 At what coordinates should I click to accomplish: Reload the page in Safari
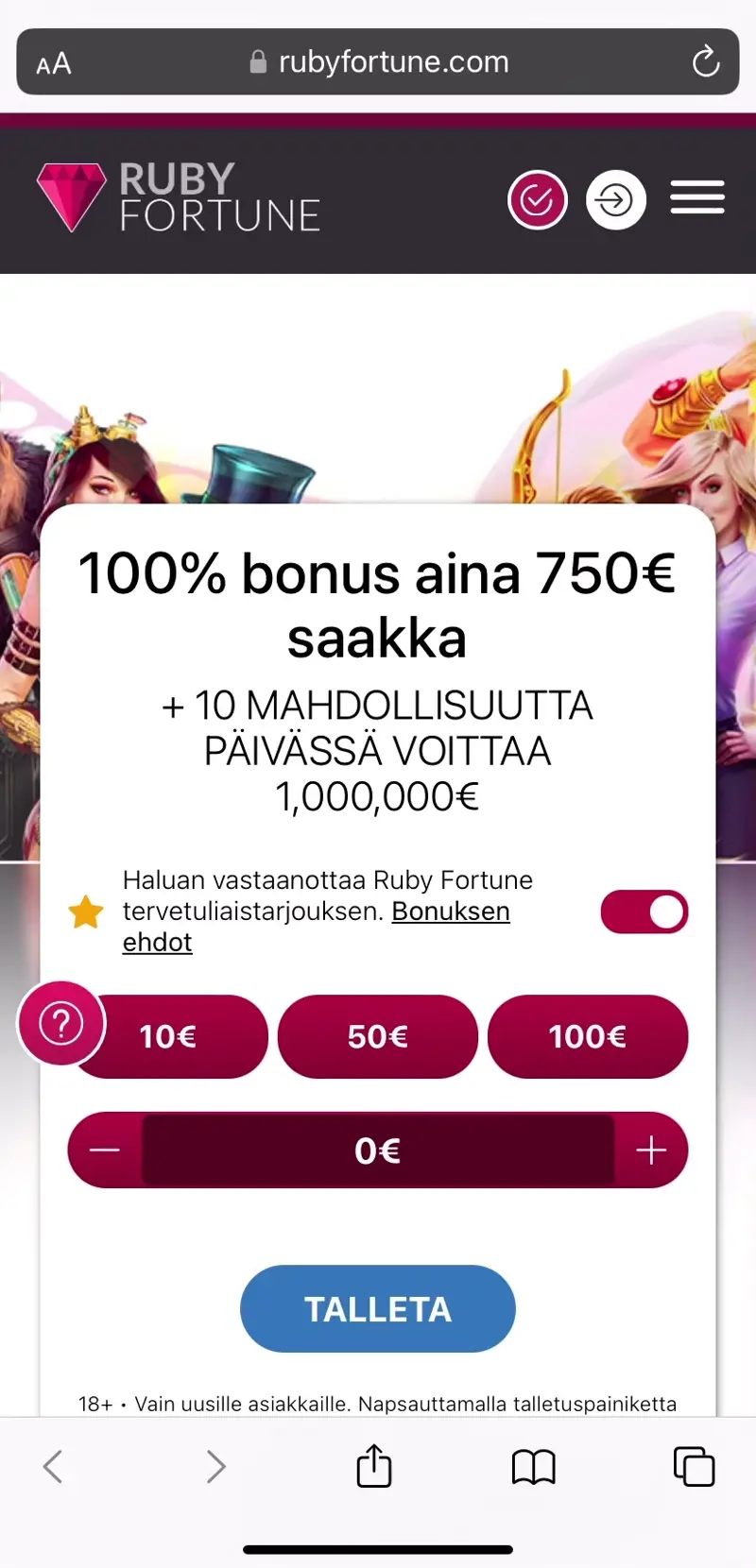point(705,62)
